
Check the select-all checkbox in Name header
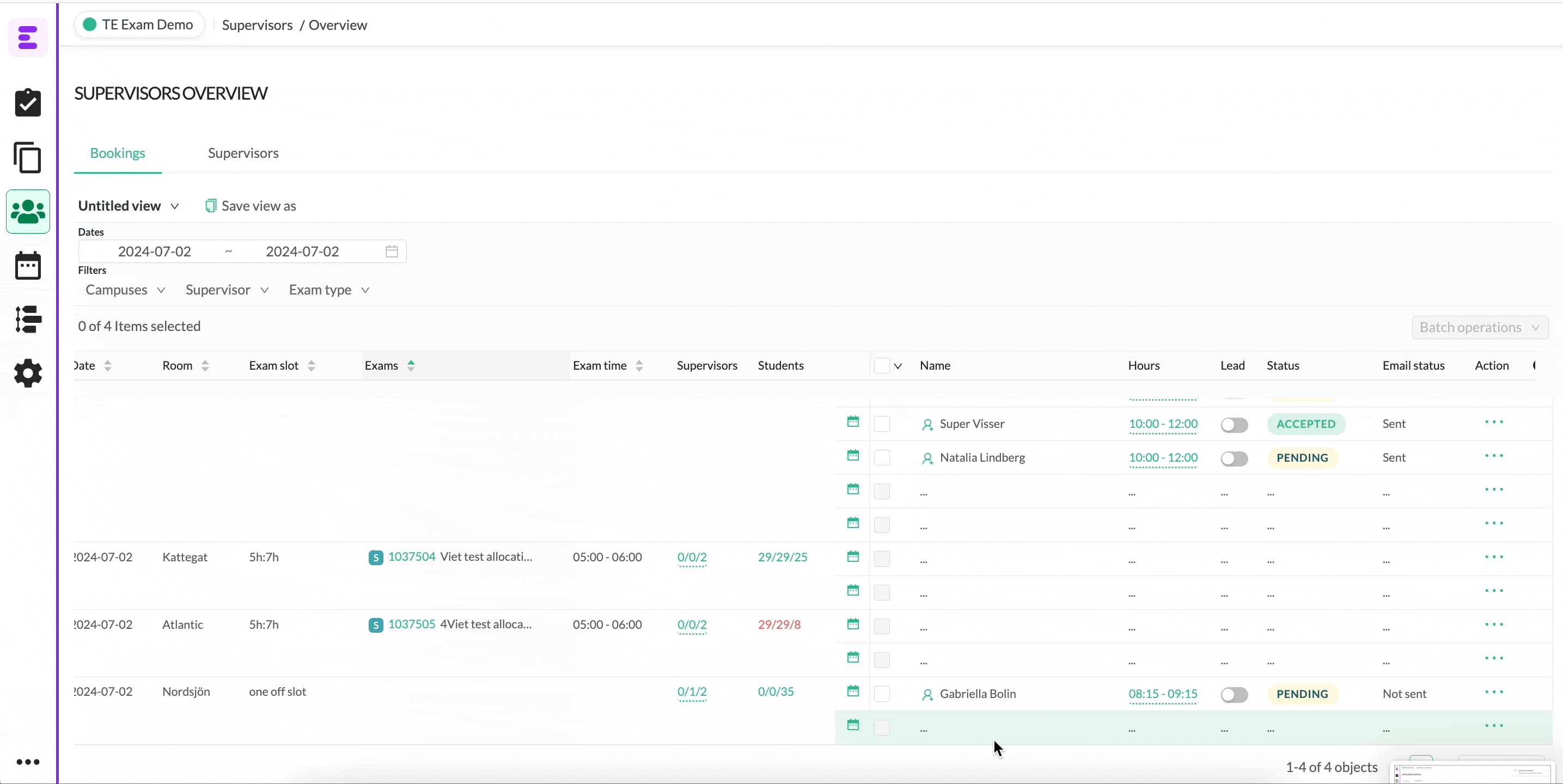click(x=882, y=366)
